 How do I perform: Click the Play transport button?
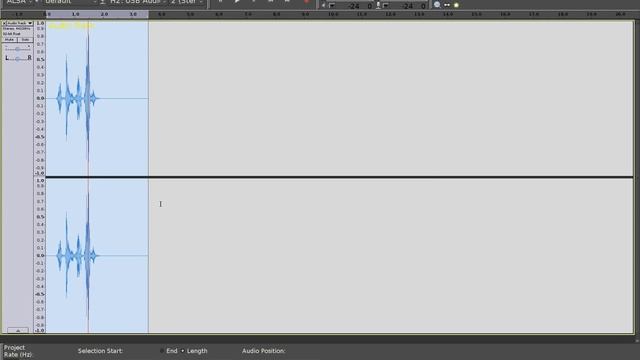tap(237, 2)
